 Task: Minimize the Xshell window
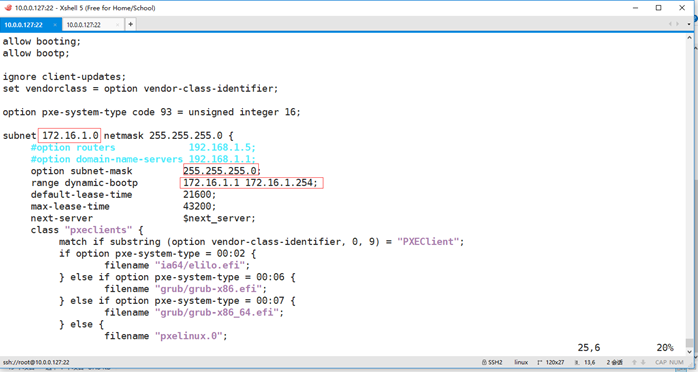636,8
